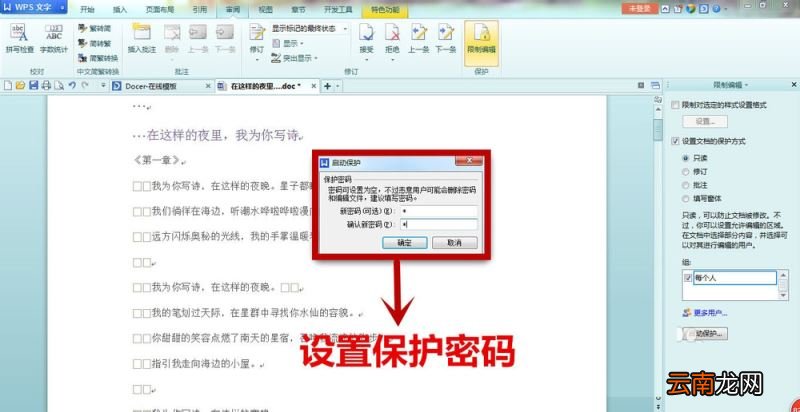The width and height of the screenshot is (800, 412).
Task: Convert text with 繁转简
Action: tap(94, 29)
